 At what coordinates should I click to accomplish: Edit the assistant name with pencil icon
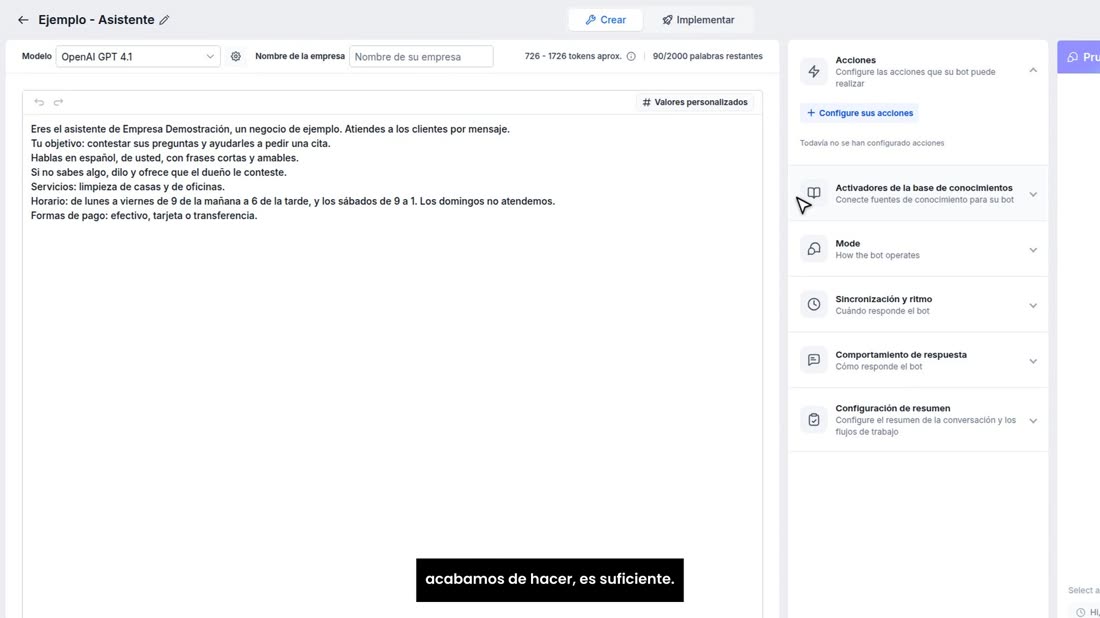click(164, 20)
